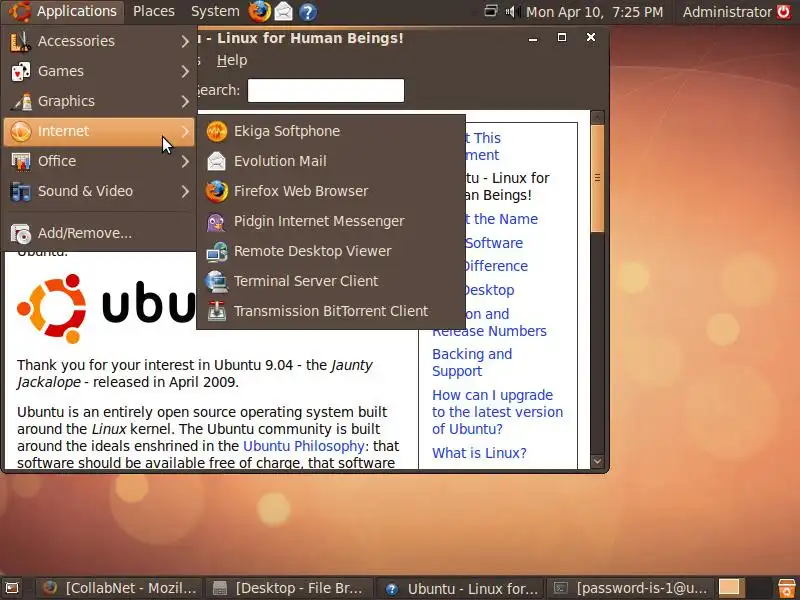
Task: Click the volume speaker icon
Action: [x=512, y=11]
